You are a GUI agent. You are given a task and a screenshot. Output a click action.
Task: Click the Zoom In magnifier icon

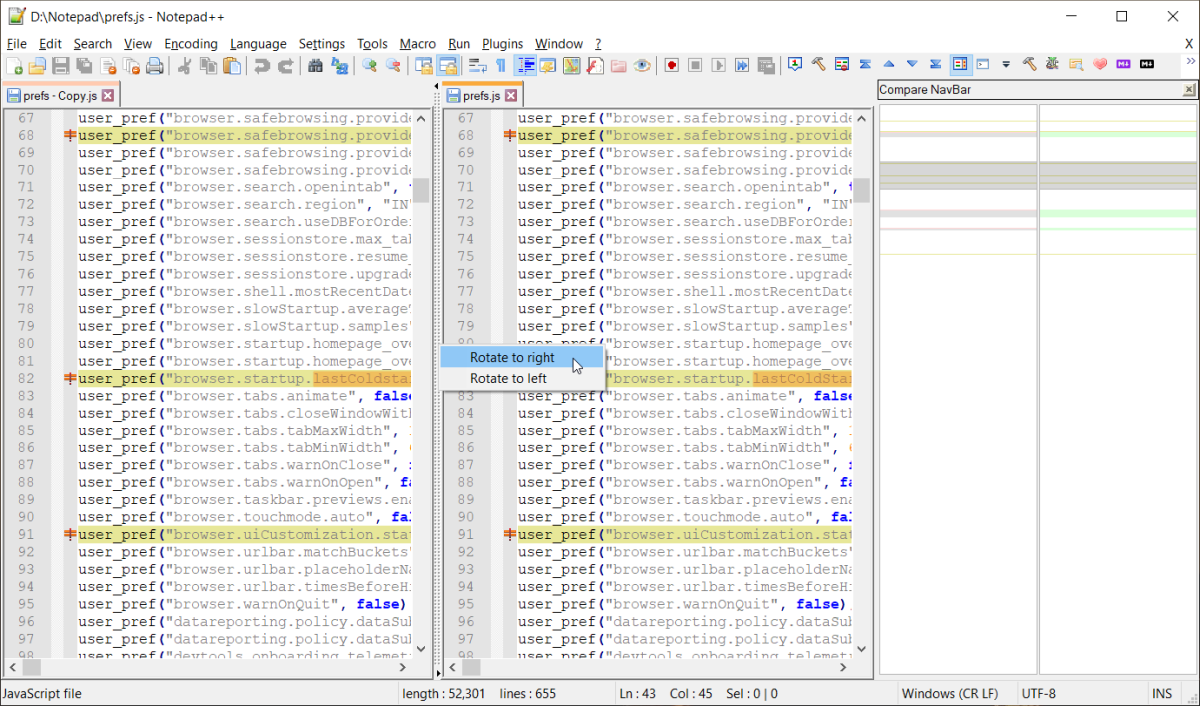pyautogui.click(x=370, y=66)
